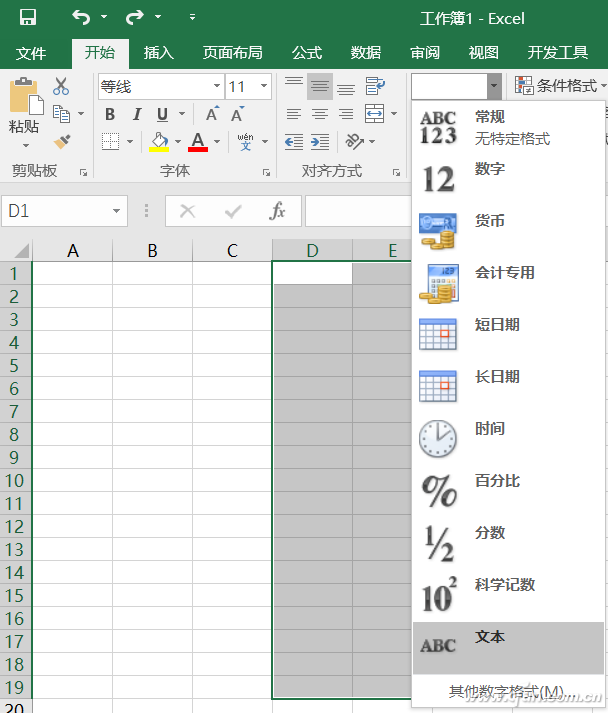This screenshot has width=608, height=713.
Task: Click the text orientation icon
Action: pyautogui.click(x=355, y=142)
